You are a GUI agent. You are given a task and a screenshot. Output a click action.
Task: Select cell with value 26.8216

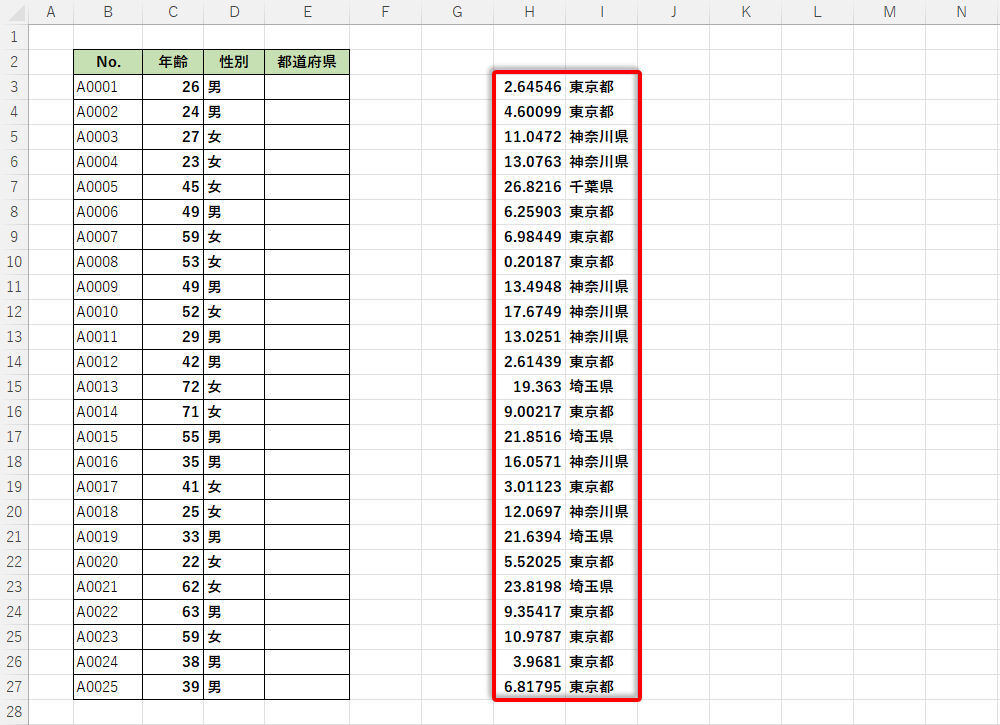point(529,187)
